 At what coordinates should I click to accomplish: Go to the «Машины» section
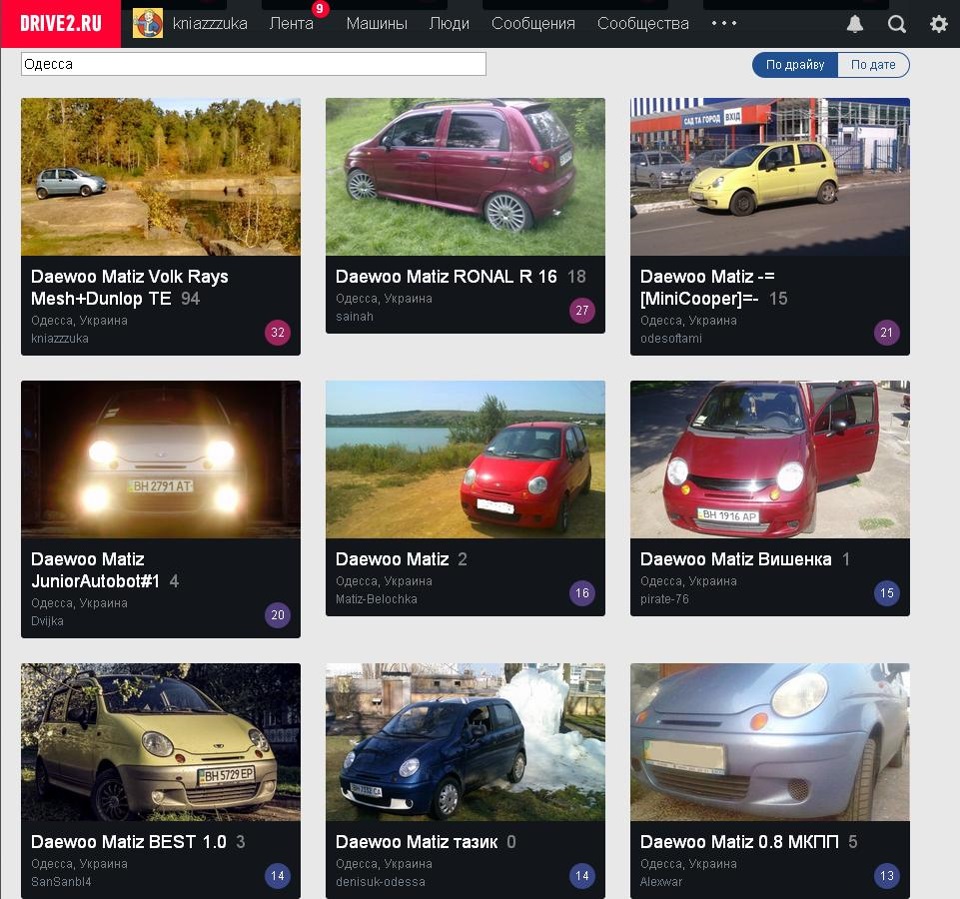(377, 23)
